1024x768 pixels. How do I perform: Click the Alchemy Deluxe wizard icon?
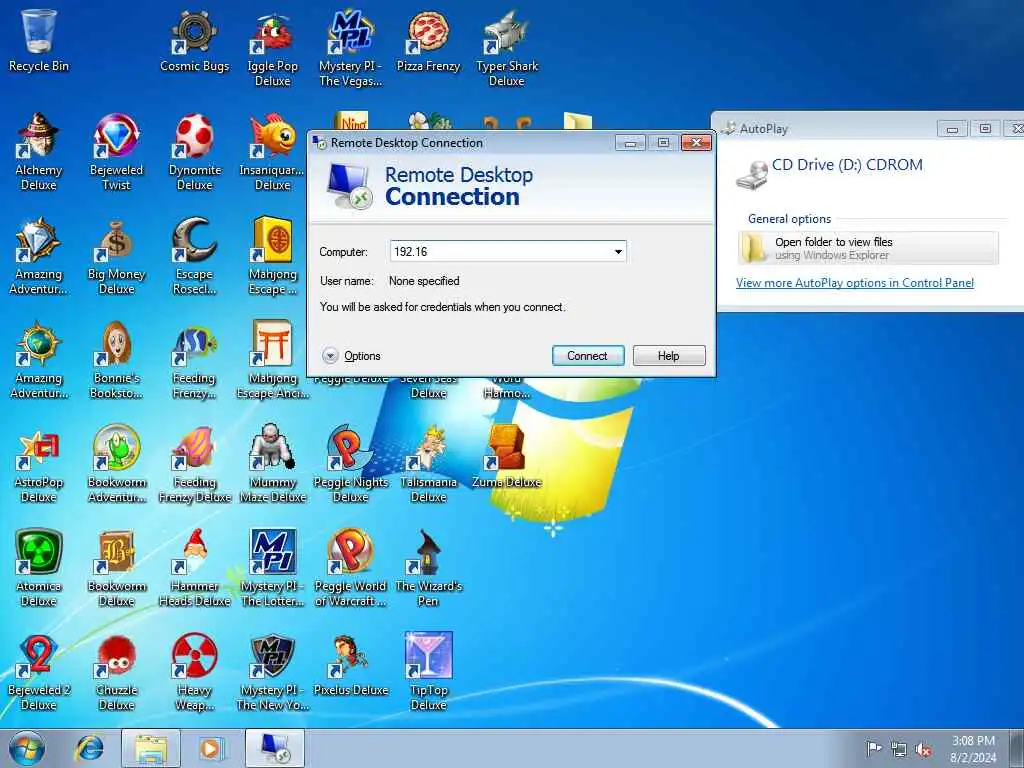click(38, 152)
